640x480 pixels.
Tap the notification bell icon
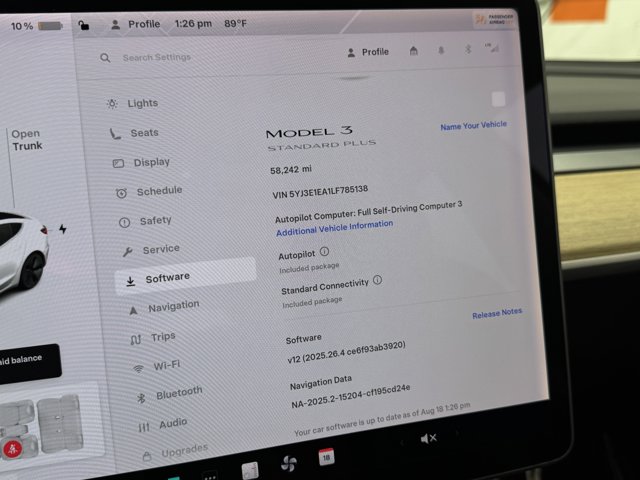441,51
